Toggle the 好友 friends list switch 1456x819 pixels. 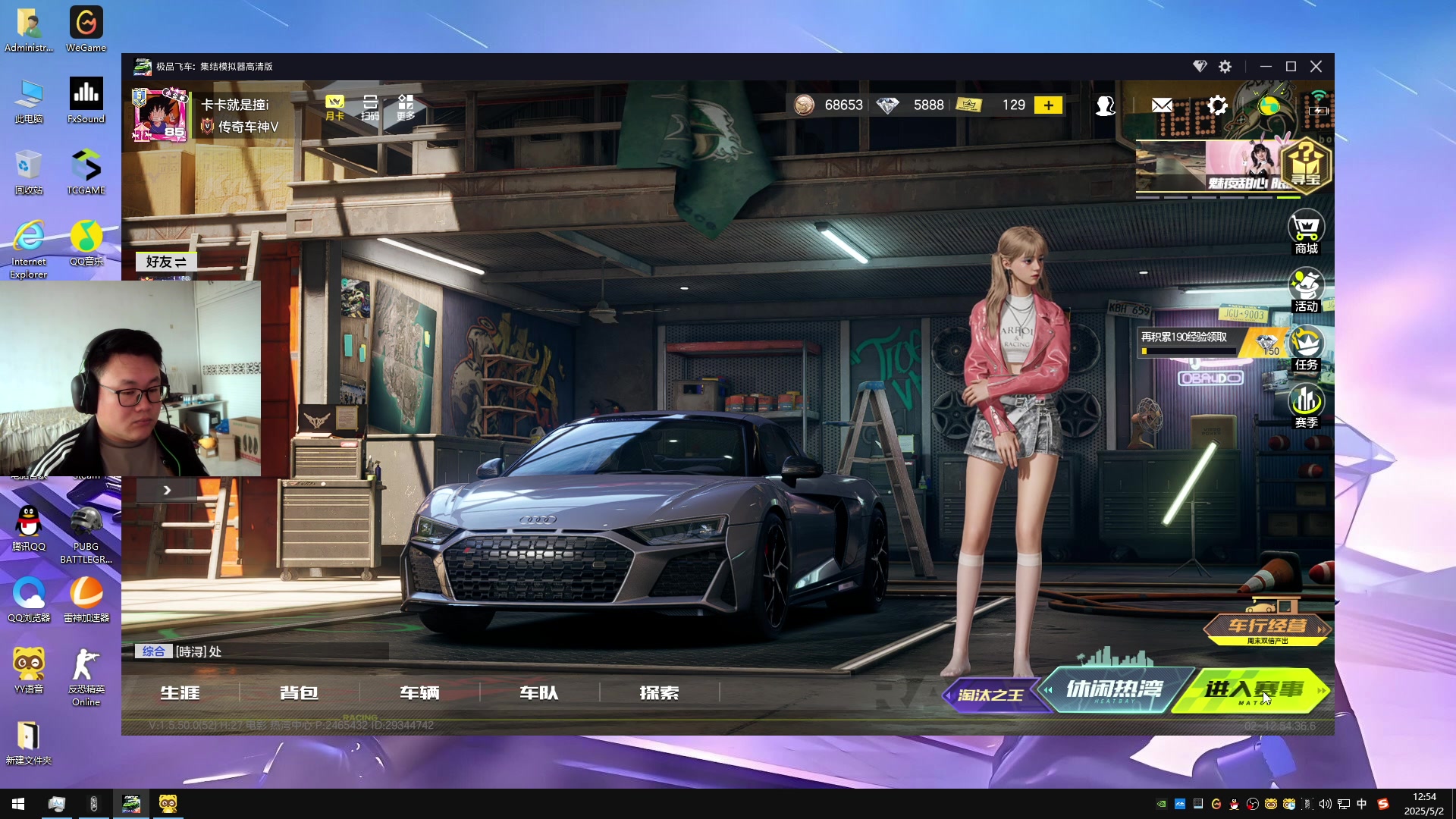(166, 262)
